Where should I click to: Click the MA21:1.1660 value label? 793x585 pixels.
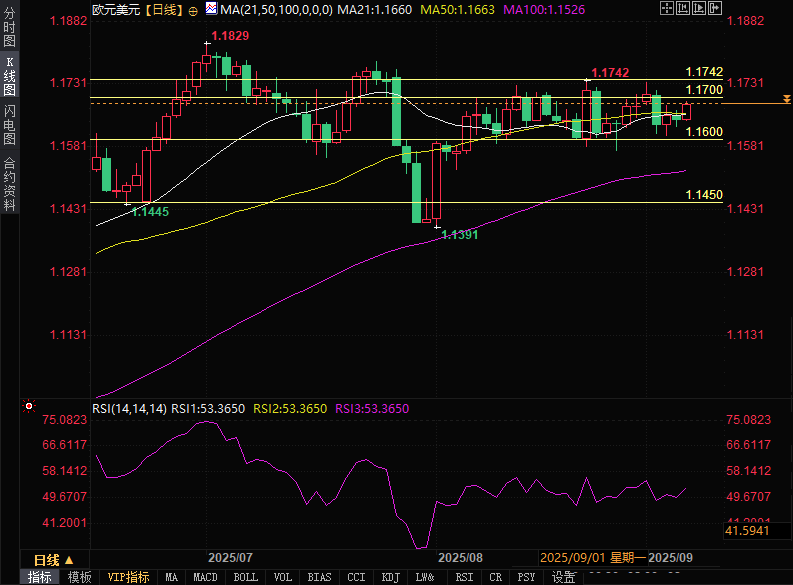(x=375, y=10)
